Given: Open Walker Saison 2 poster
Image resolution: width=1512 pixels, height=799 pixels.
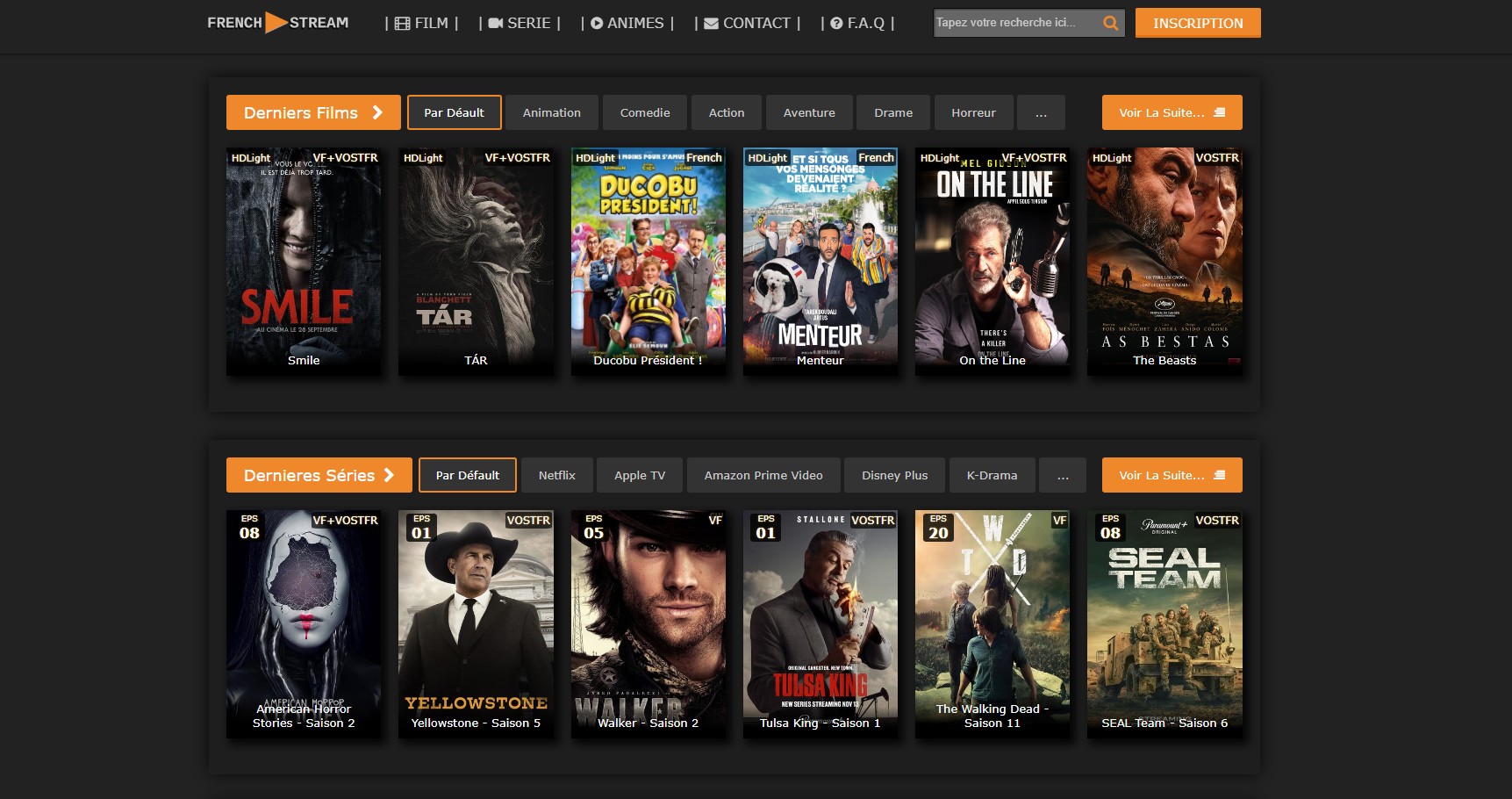Looking at the screenshot, I should click(x=649, y=624).
